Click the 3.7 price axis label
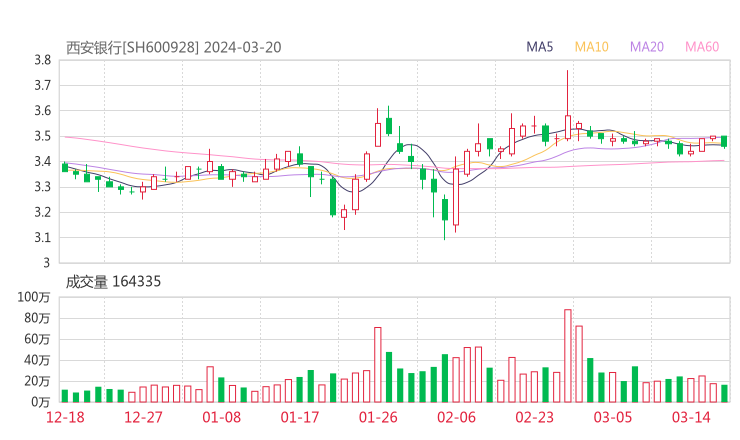 pyautogui.click(x=42, y=85)
